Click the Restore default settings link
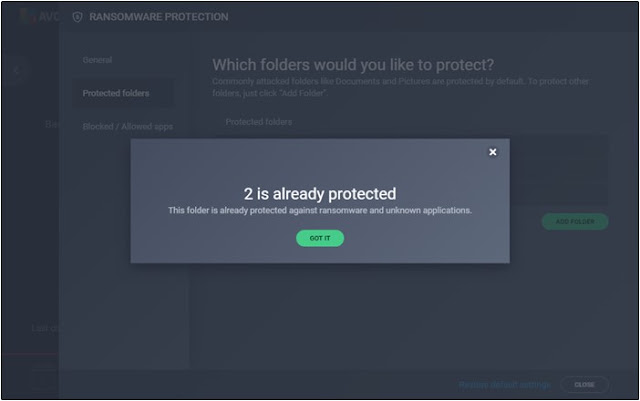The width and height of the screenshot is (640, 401). point(504,385)
